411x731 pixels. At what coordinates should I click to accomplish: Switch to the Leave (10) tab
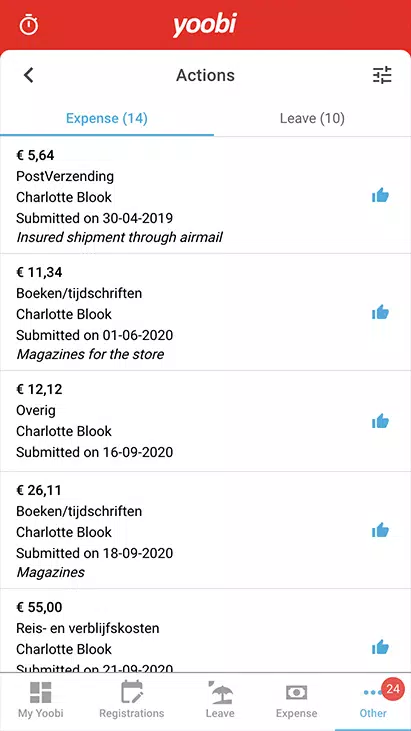(312, 118)
